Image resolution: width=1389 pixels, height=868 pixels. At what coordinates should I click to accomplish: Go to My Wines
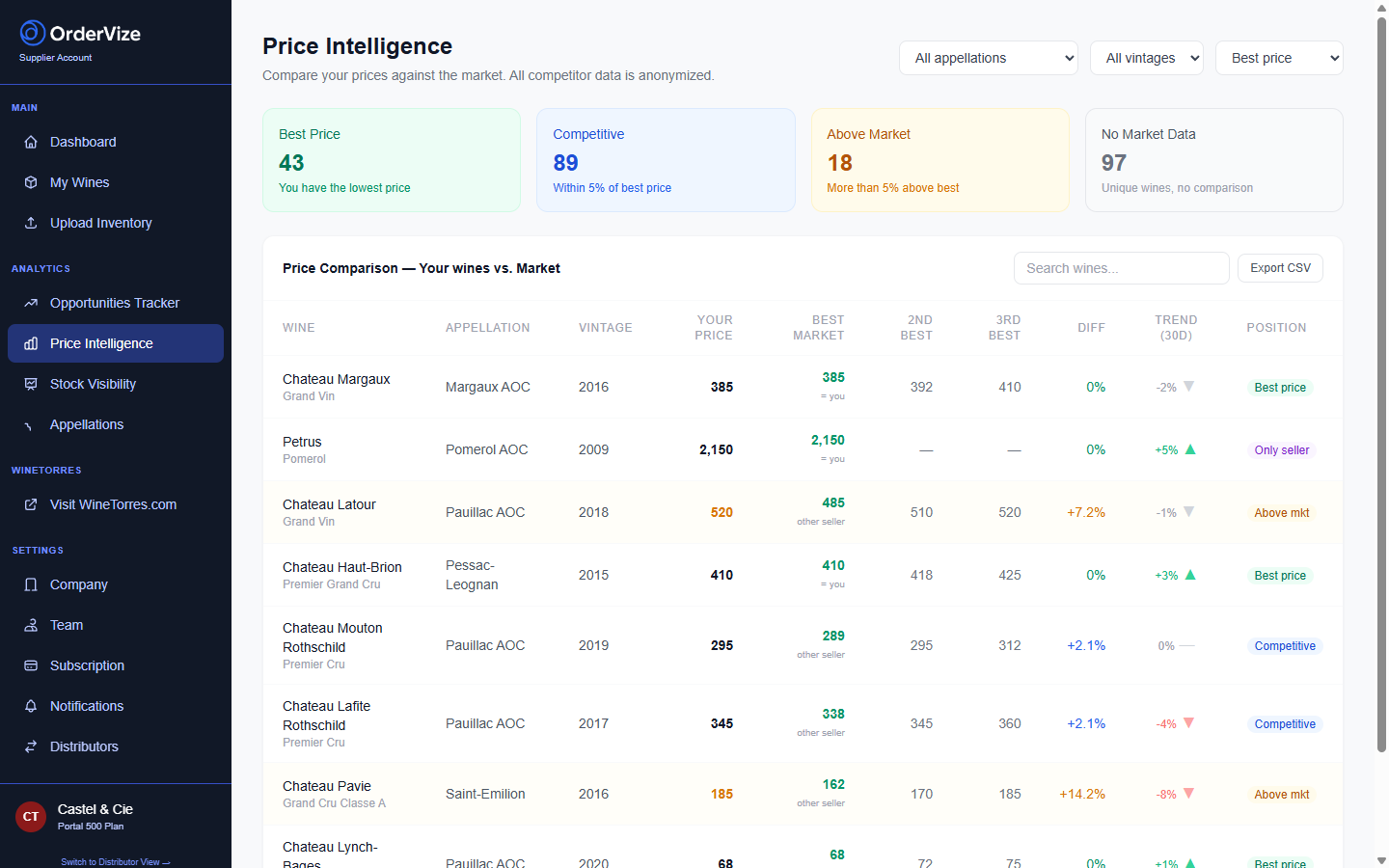[116, 182]
